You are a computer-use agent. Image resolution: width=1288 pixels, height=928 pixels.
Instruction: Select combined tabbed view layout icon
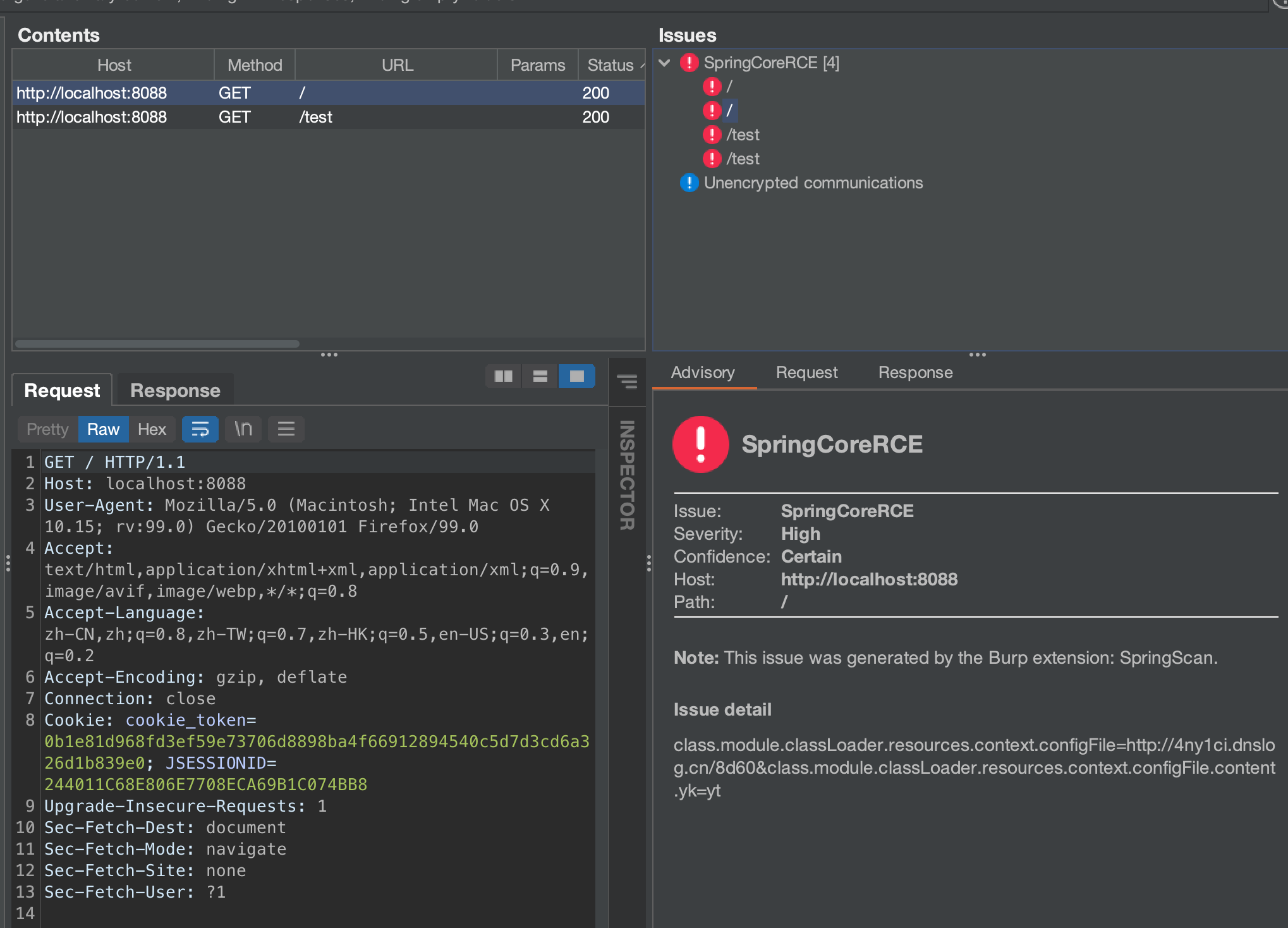(x=576, y=377)
